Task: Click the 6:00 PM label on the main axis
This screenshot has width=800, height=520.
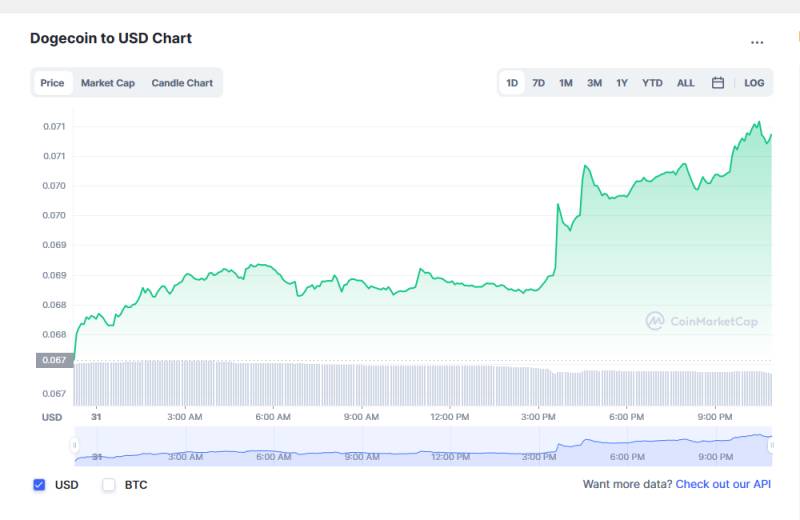Action: (x=627, y=417)
